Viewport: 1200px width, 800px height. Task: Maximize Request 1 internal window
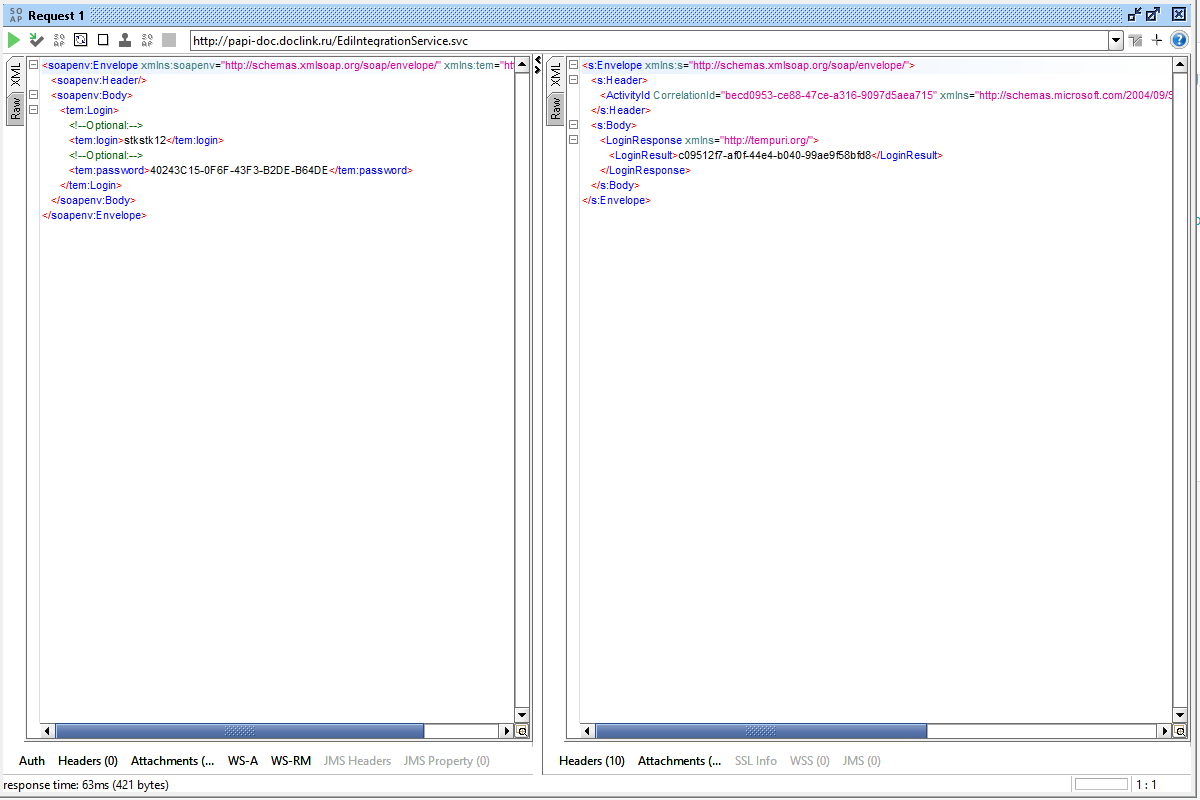[x=1153, y=14]
